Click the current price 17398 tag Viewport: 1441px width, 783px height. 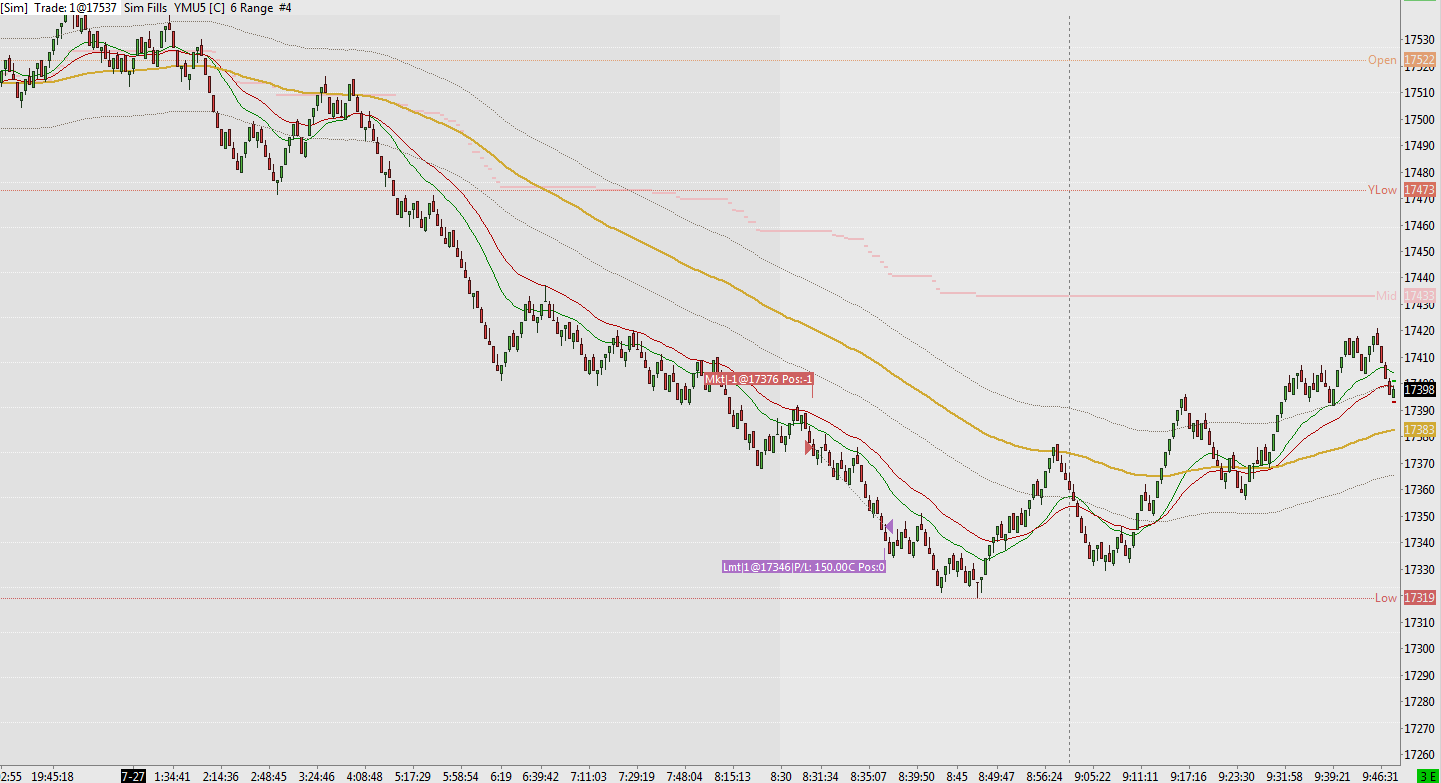pyautogui.click(x=1419, y=390)
